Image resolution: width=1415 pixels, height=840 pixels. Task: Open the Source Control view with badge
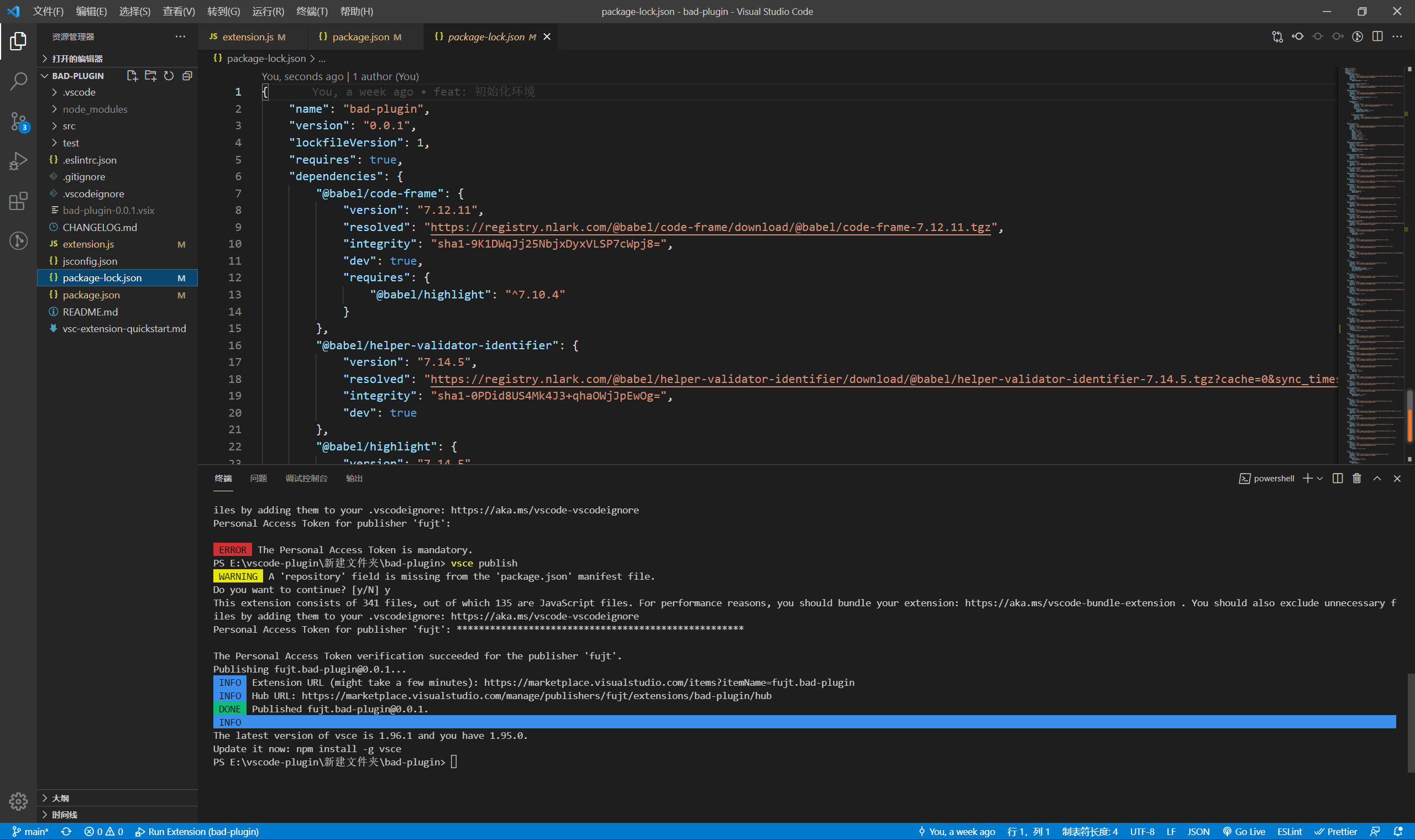(x=18, y=121)
